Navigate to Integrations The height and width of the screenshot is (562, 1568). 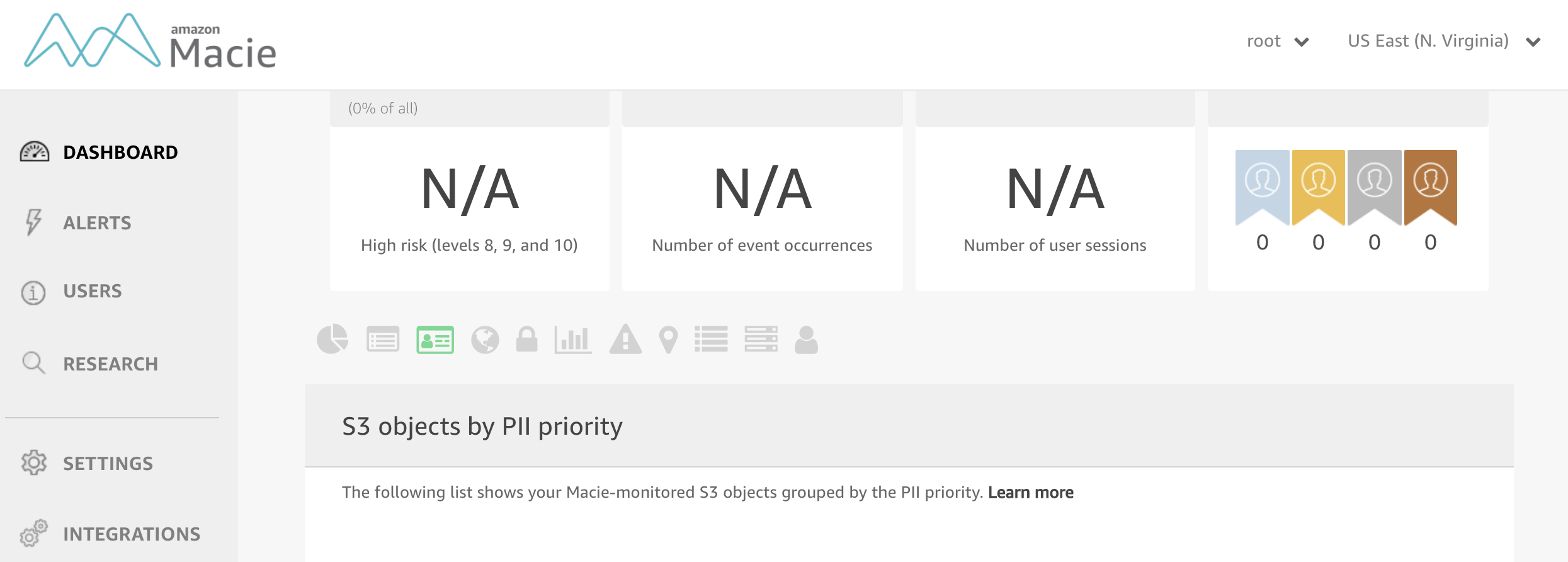(131, 534)
